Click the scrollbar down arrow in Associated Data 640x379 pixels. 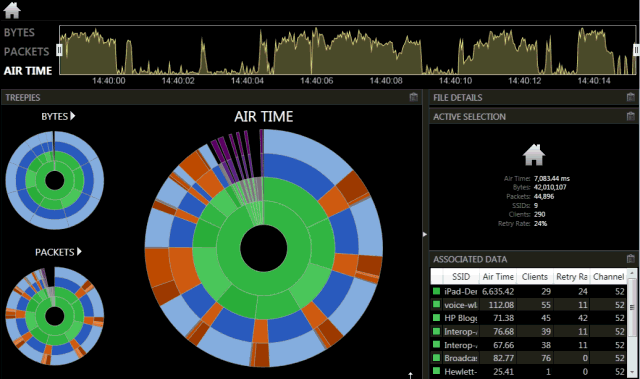pyautogui.click(x=632, y=373)
